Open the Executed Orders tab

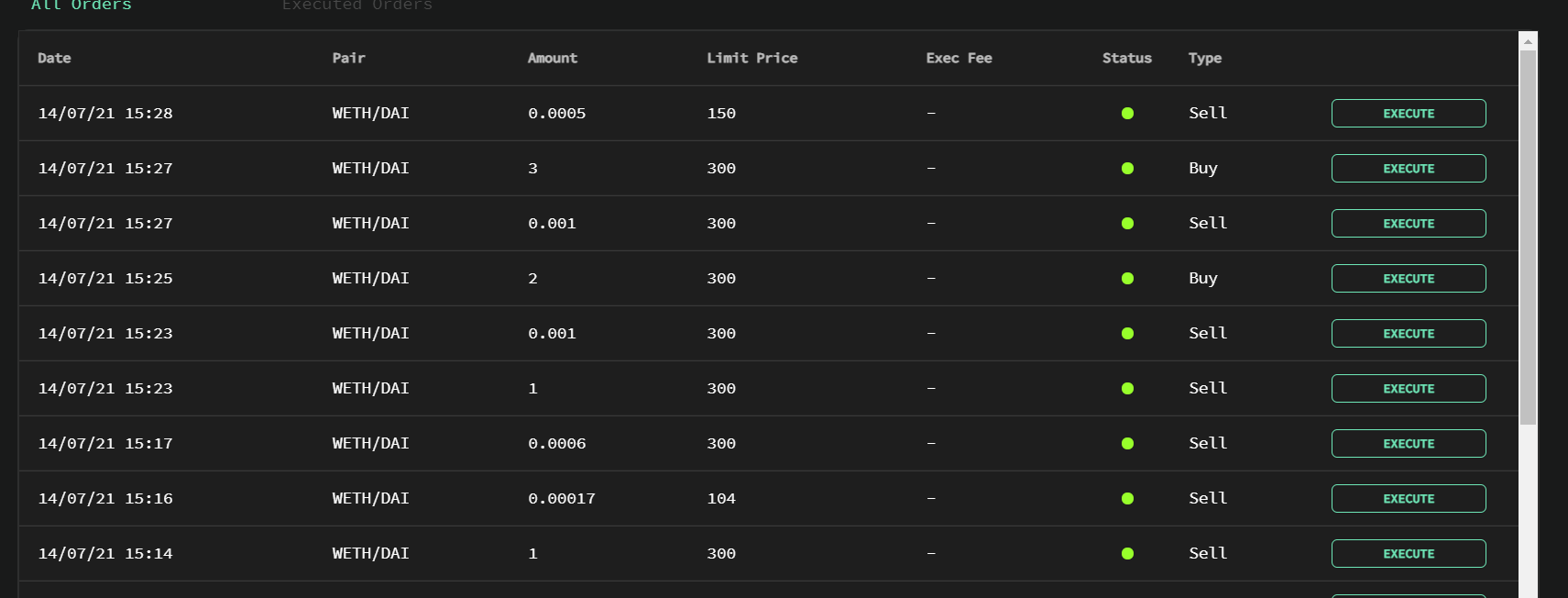coord(356,6)
